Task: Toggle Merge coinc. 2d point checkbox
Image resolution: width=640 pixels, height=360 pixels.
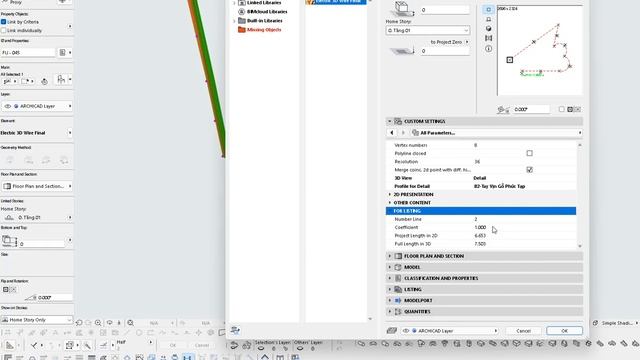Action: 529,169
